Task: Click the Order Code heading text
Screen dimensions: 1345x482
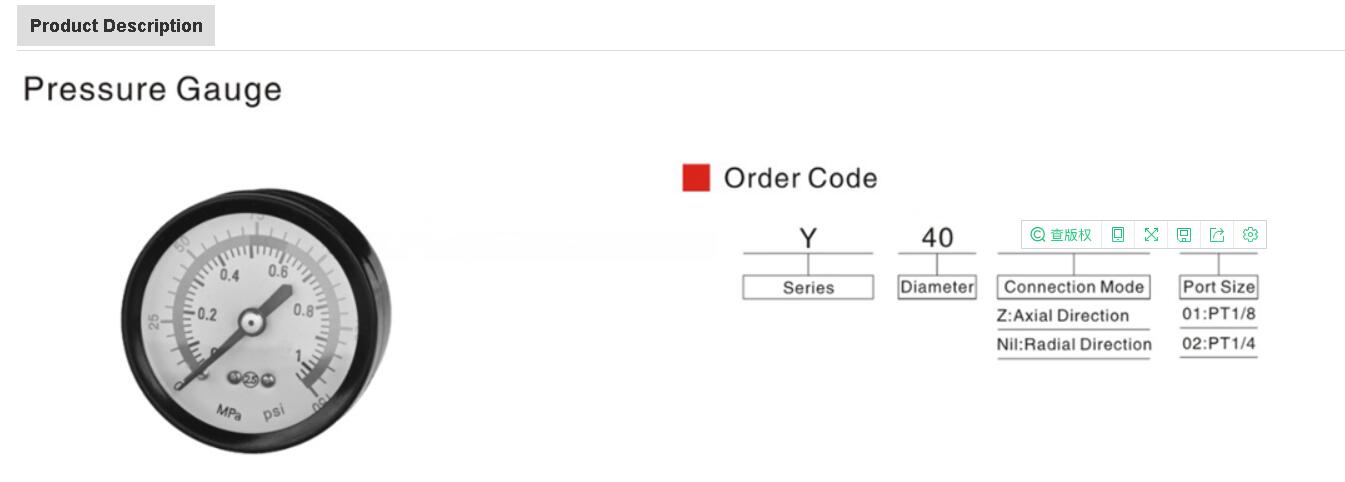Action: click(800, 179)
